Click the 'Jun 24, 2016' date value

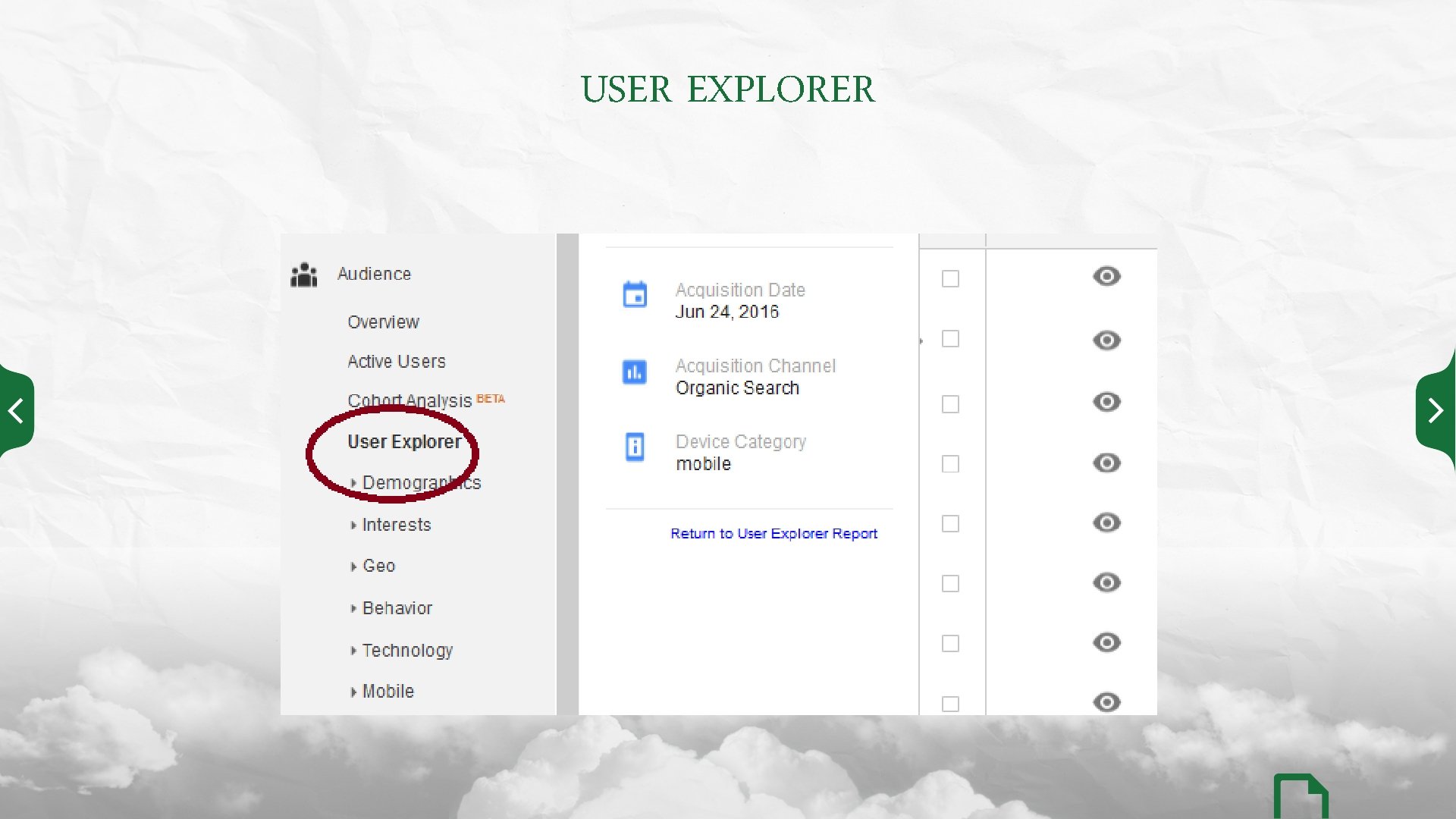click(727, 312)
